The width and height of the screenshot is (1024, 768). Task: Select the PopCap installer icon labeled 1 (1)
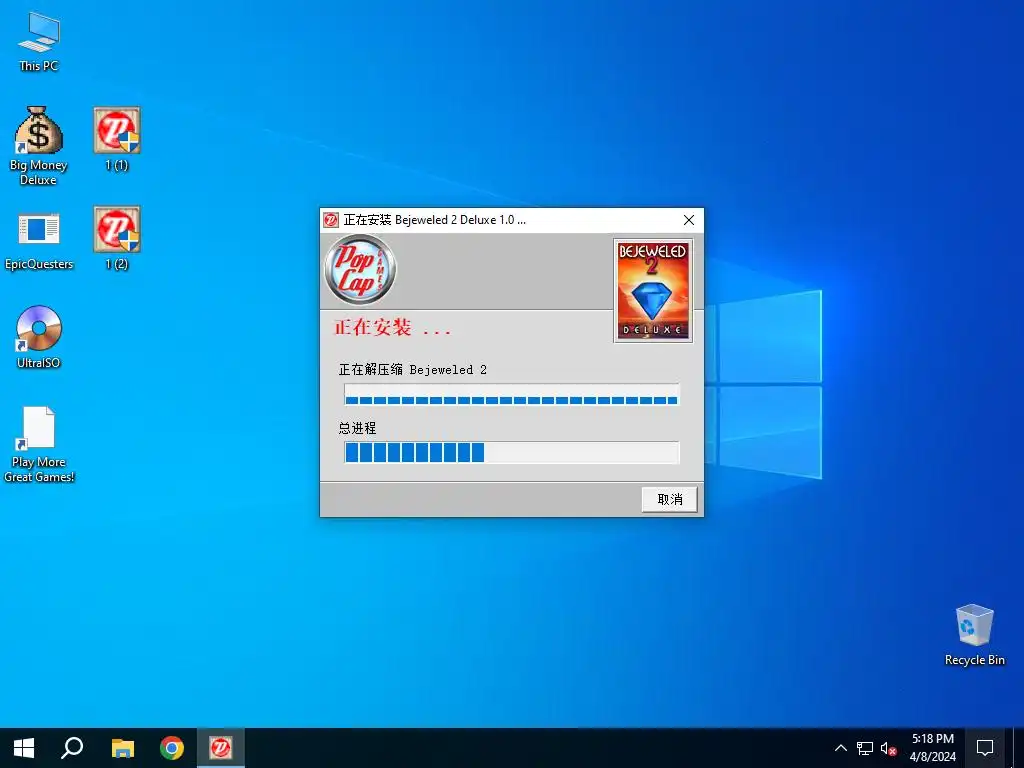pyautogui.click(x=117, y=140)
